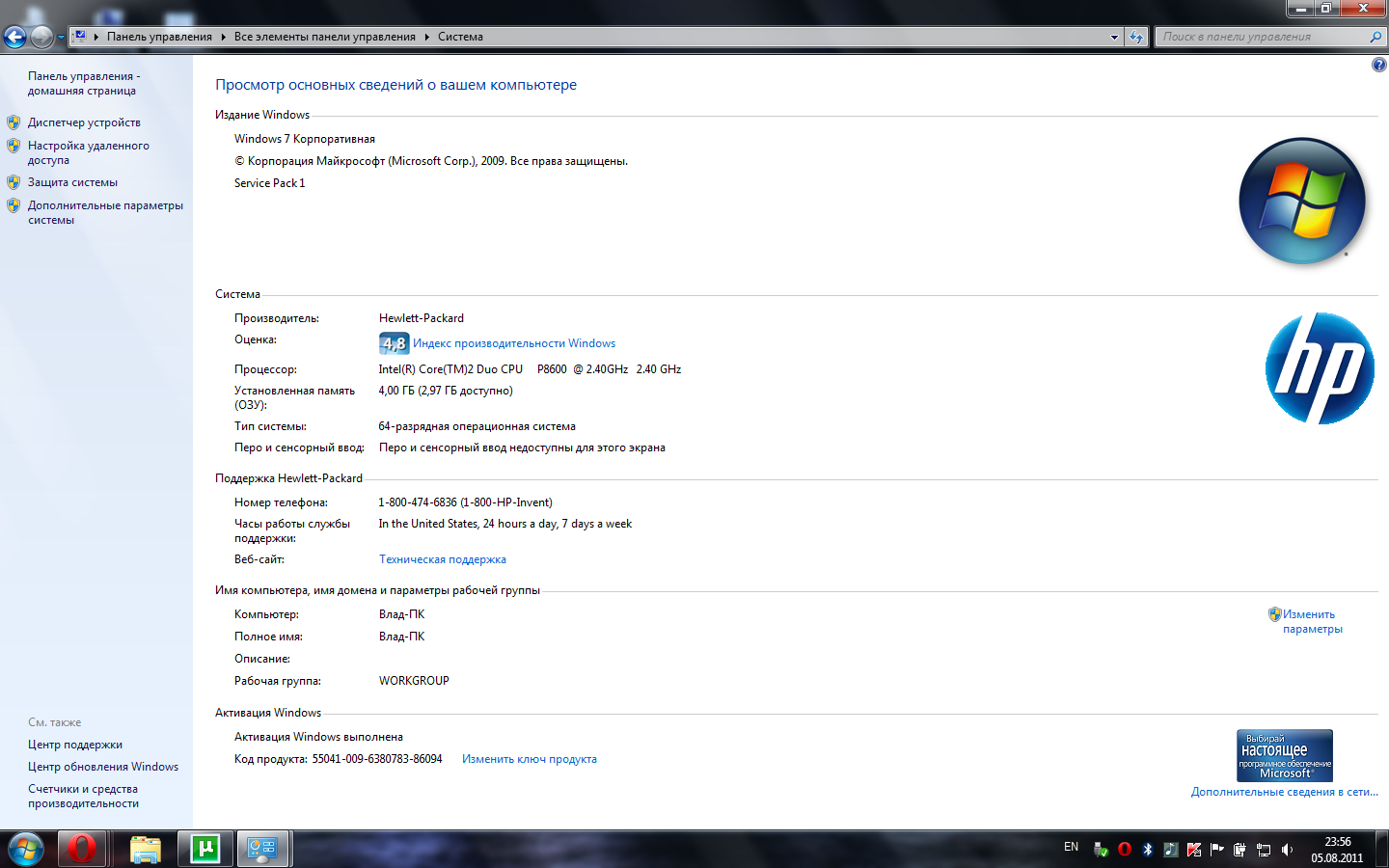
Task: Click shield icon beside 'Изменить параметры'
Action: point(1274,613)
